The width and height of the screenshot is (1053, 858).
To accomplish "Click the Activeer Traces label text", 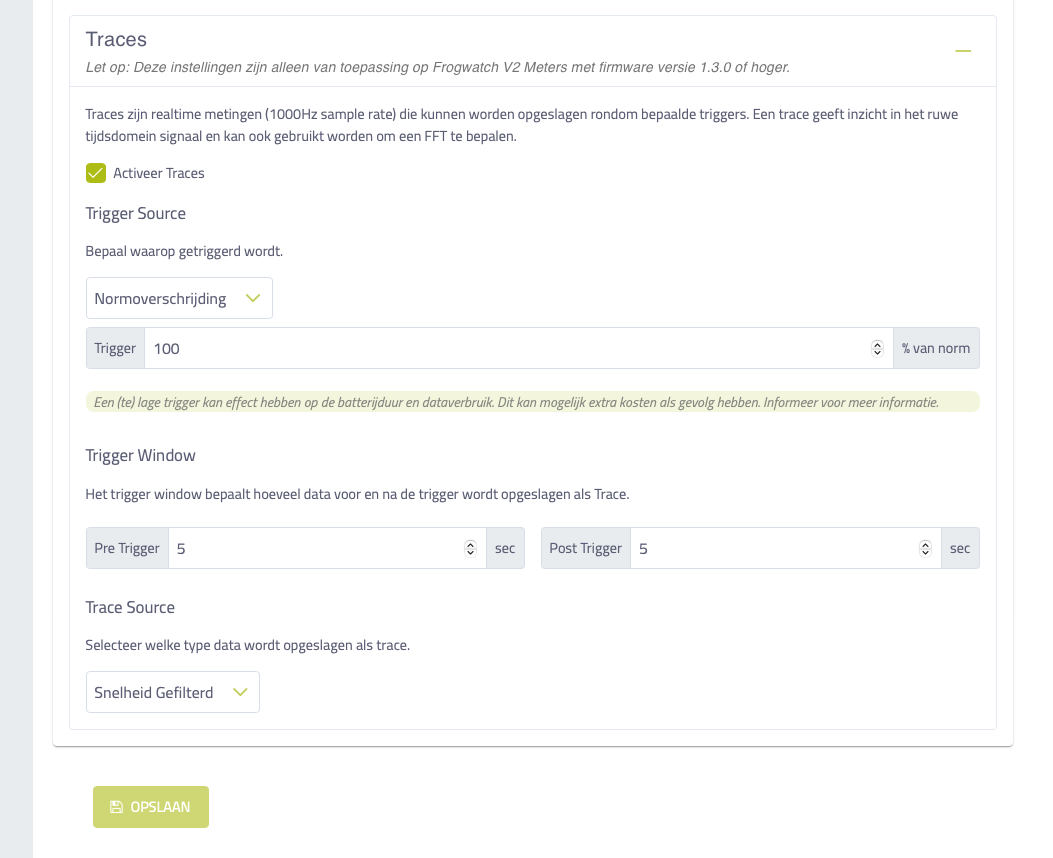I will [158, 173].
